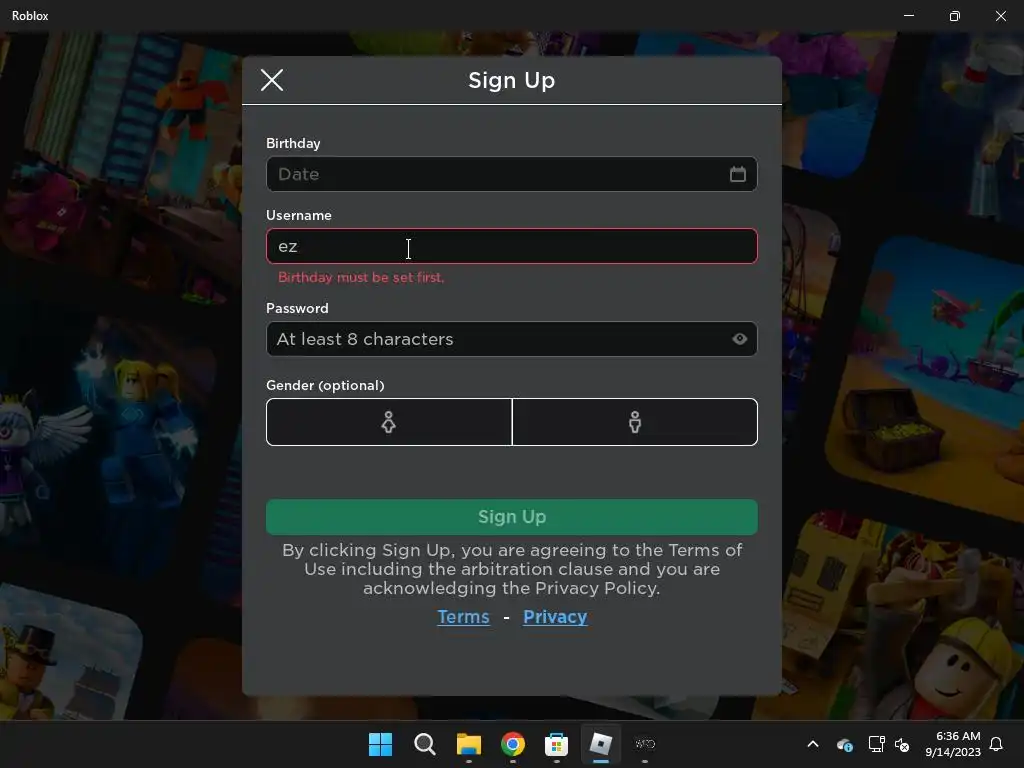Open network display tray icon
1024x768 pixels.
tap(876, 744)
